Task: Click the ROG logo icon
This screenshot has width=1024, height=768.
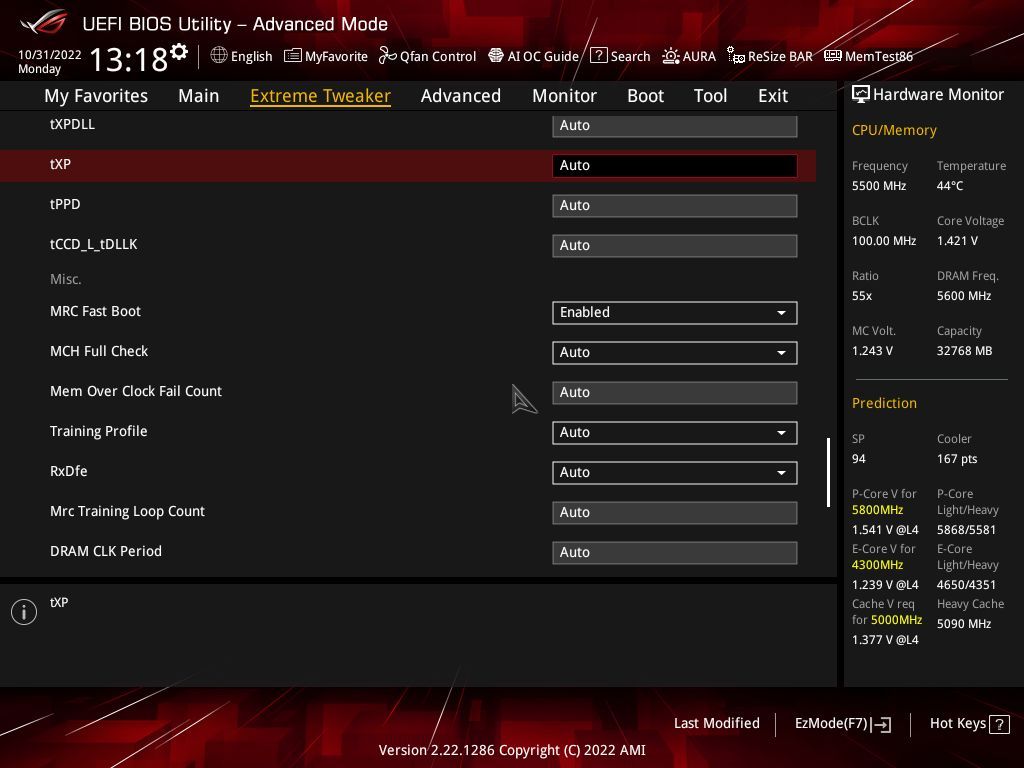Action: point(44,22)
